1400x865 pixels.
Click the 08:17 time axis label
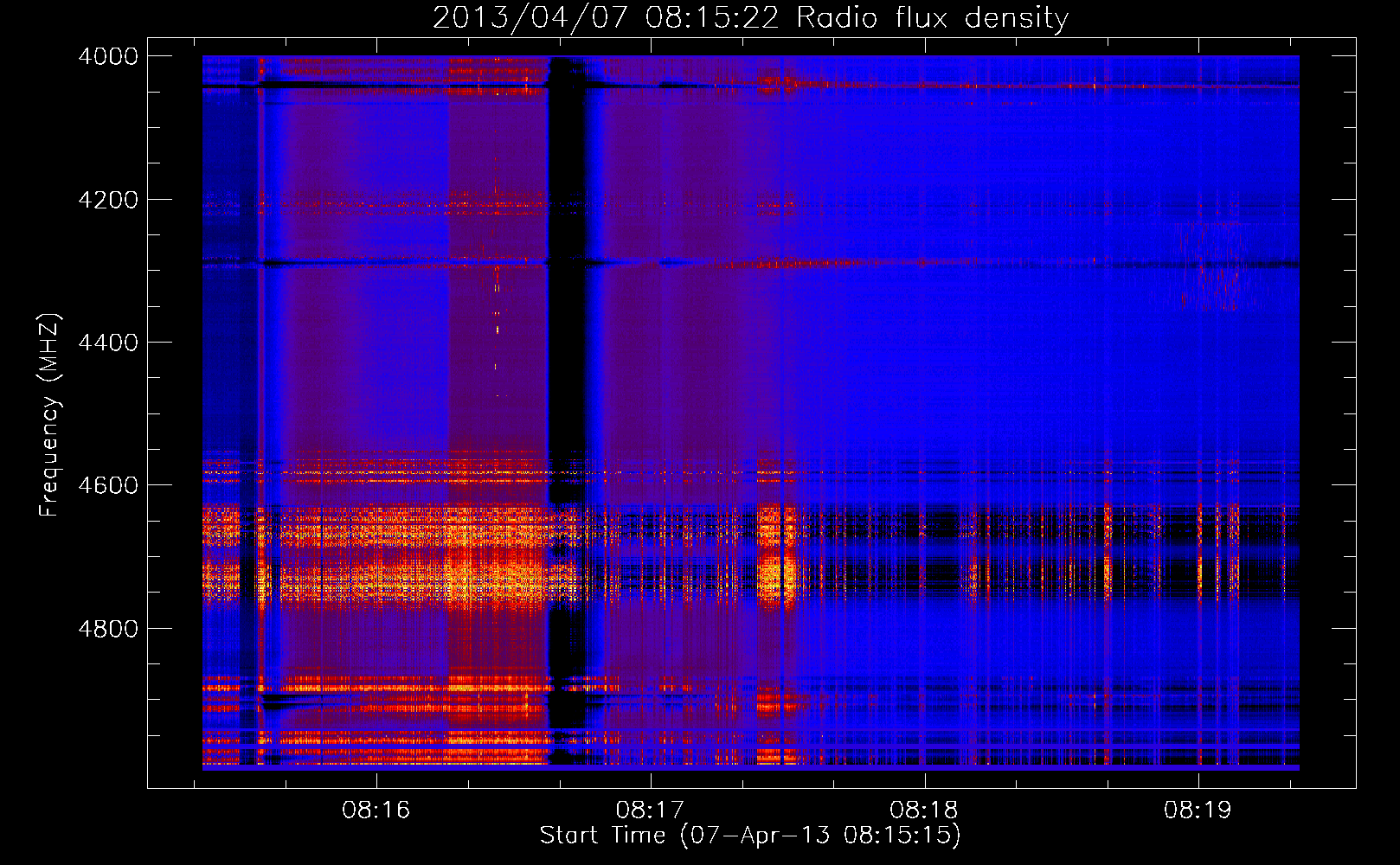(650, 811)
